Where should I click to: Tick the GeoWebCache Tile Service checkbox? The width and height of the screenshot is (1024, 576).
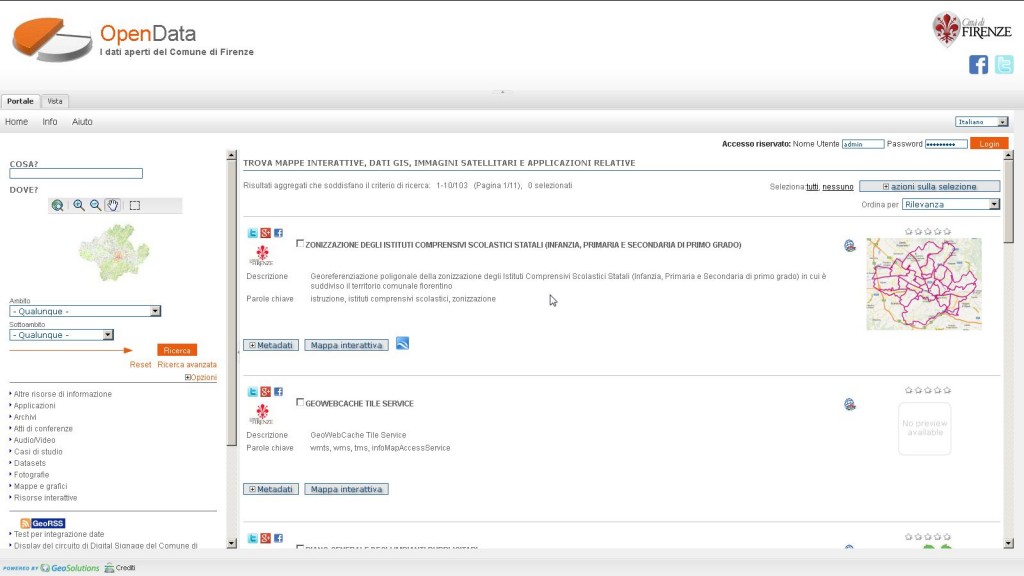pos(300,403)
